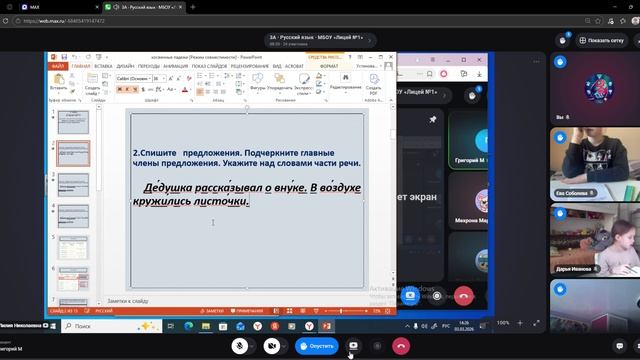Click the pin icon in the shared call window
The height and width of the screenshot is (360, 640).
click(433, 119)
